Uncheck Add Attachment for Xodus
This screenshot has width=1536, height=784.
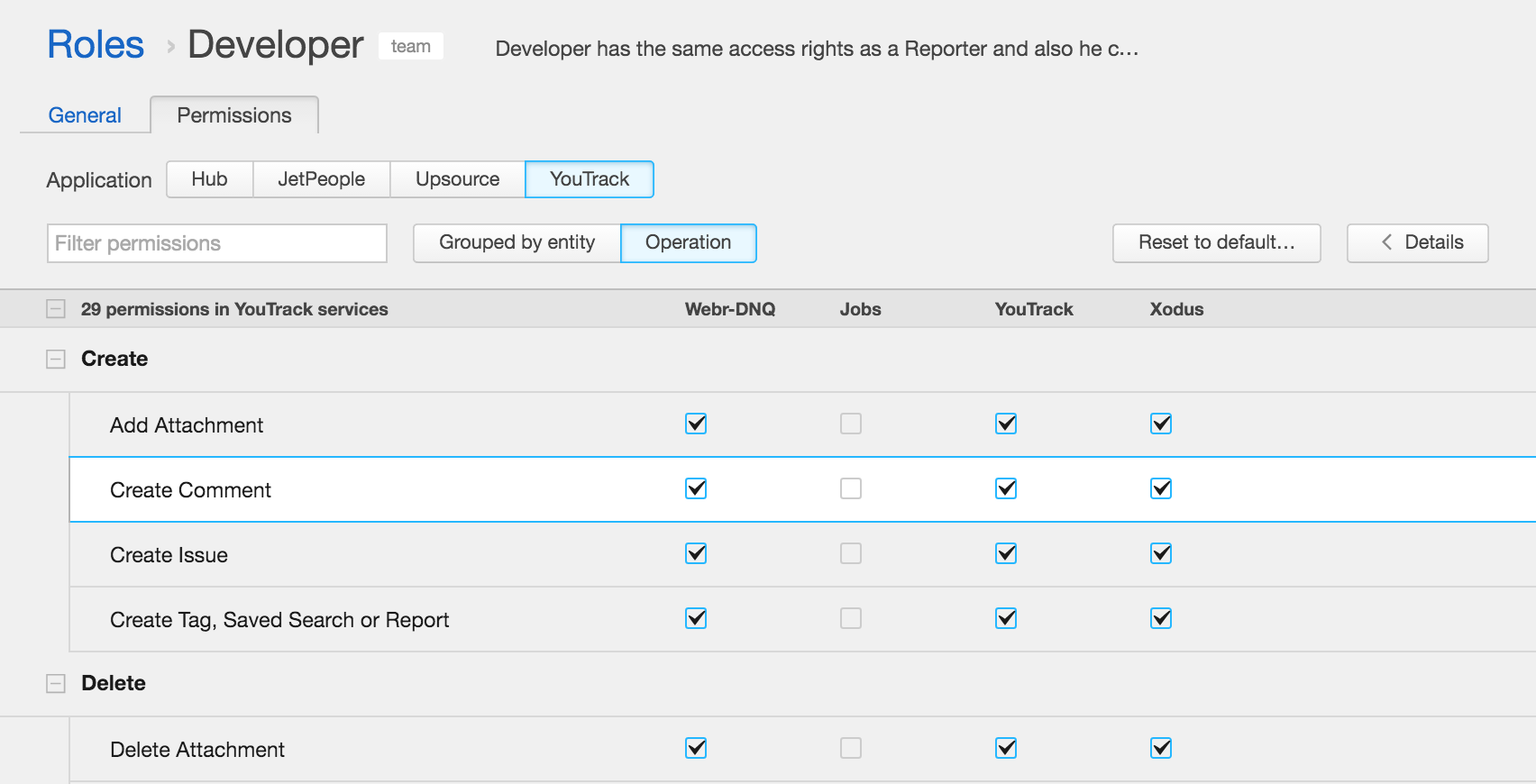pos(1161,424)
